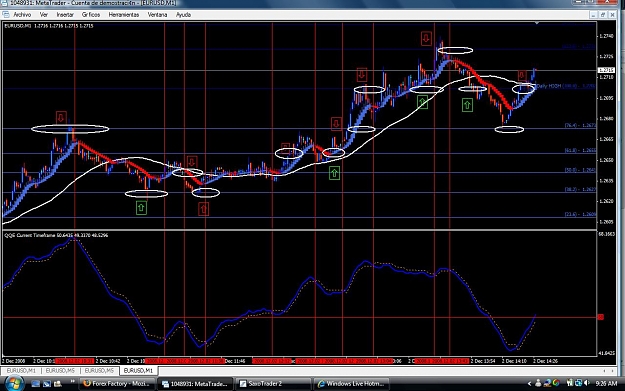Switch to SaxoTrader 2 in the taskbar
This screenshot has height=391, width=625.
273,384
